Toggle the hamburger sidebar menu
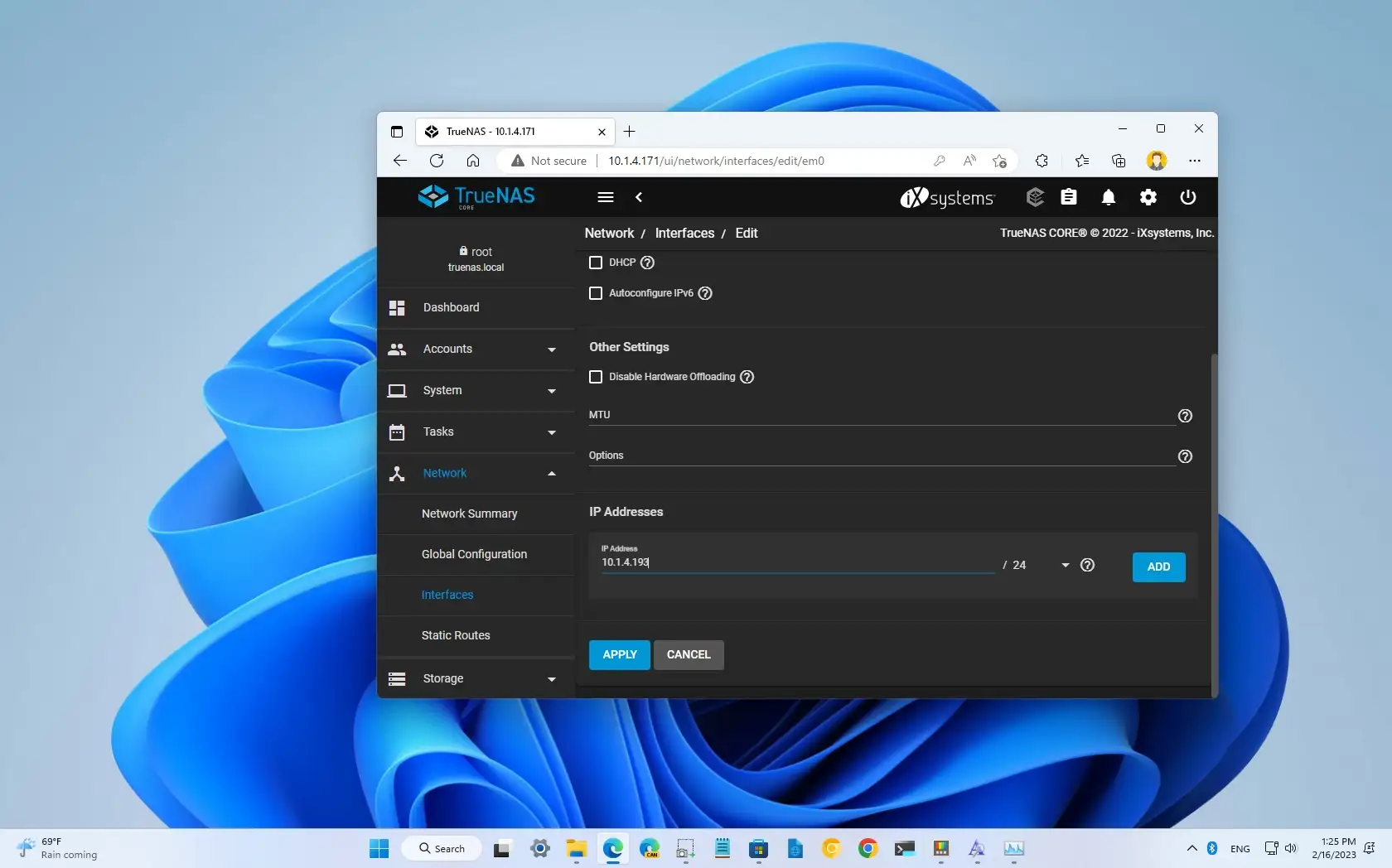1392x868 pixels. pos(606,197)
